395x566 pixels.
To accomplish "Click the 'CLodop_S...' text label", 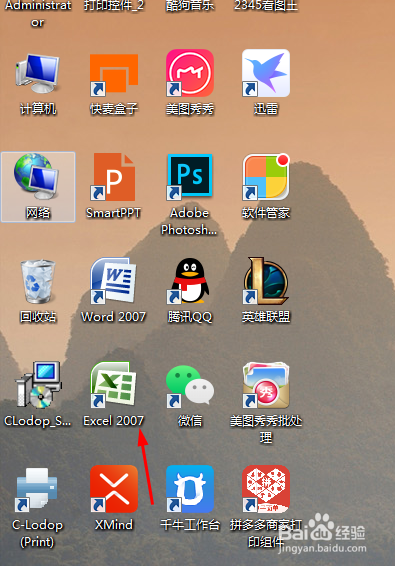I will (x=38, y=421).
